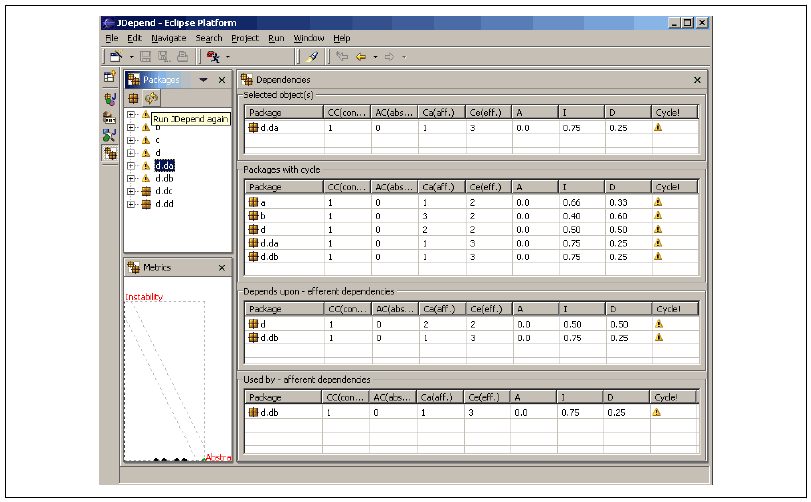Click the Run JDepend again refresh icon
The image size is (811, 502).
(x=151, y=98)
